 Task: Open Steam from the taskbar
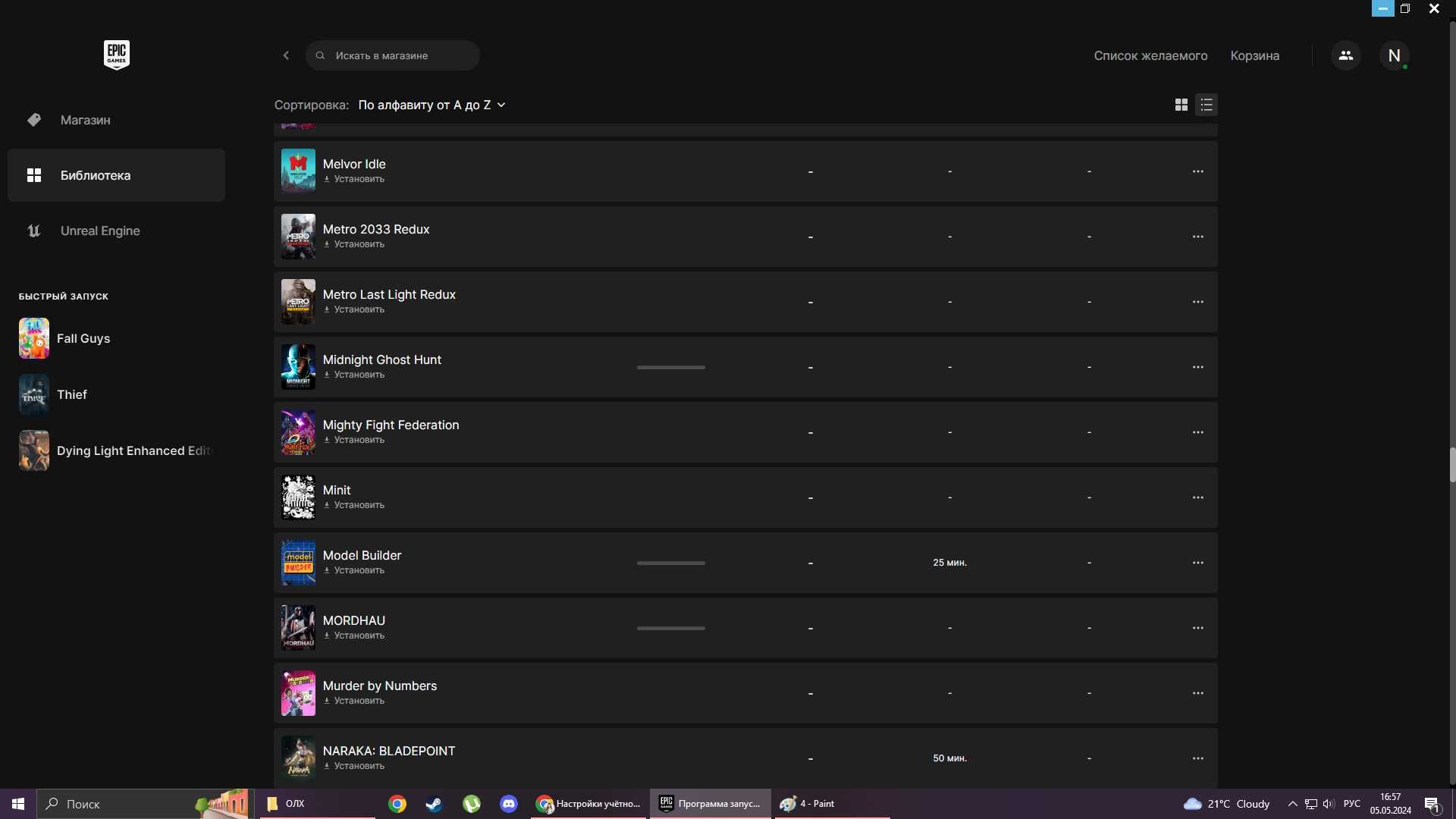coord(435,804)
